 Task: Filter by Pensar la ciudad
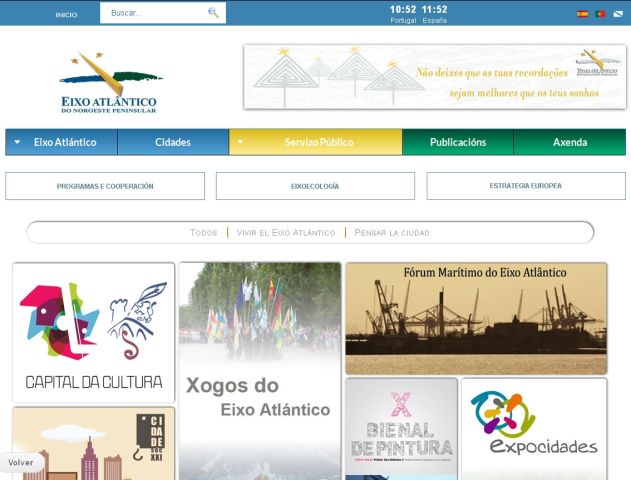pyautogui.click(x=392, y=233)
